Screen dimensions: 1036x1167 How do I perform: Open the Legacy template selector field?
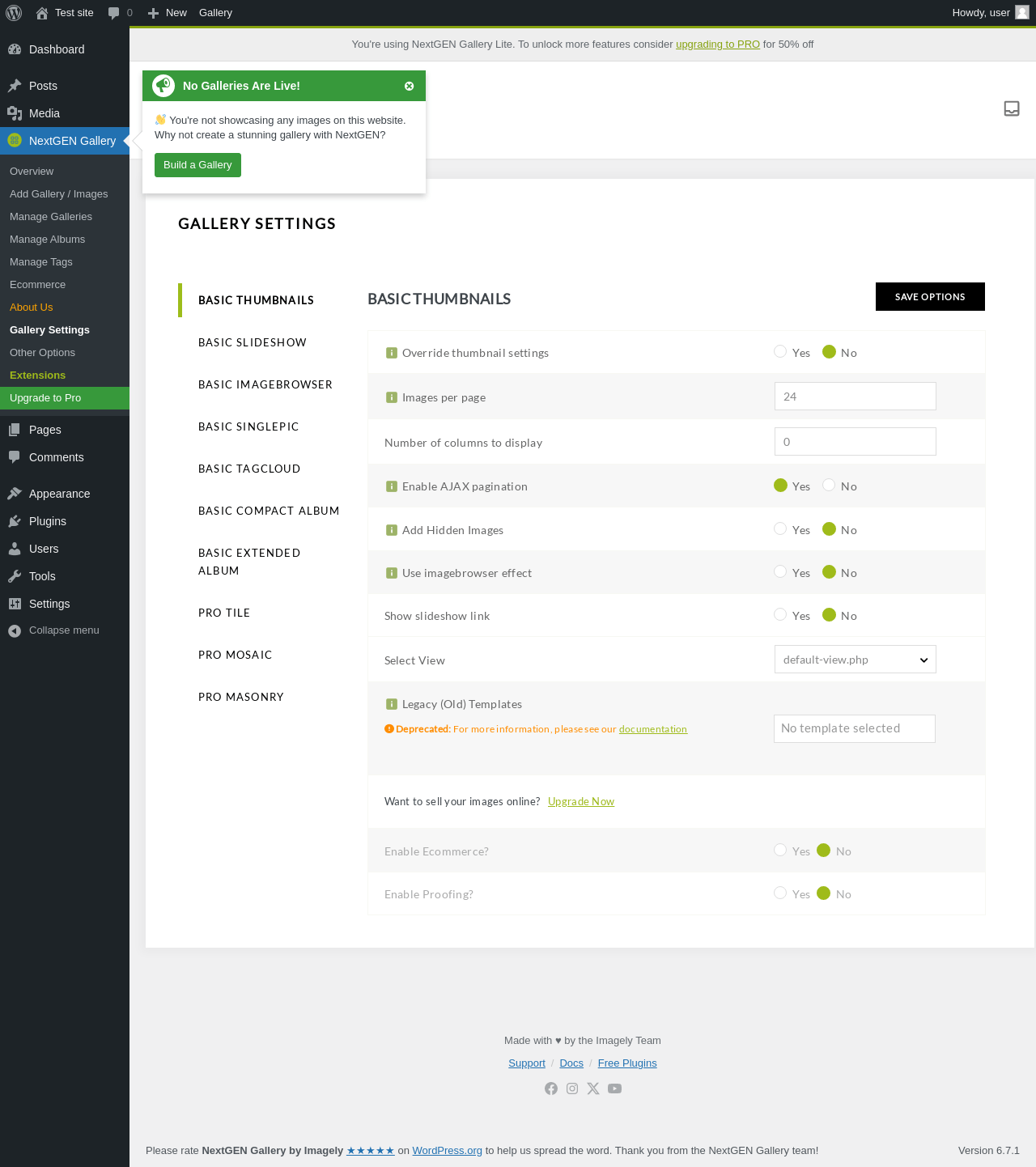854,728
